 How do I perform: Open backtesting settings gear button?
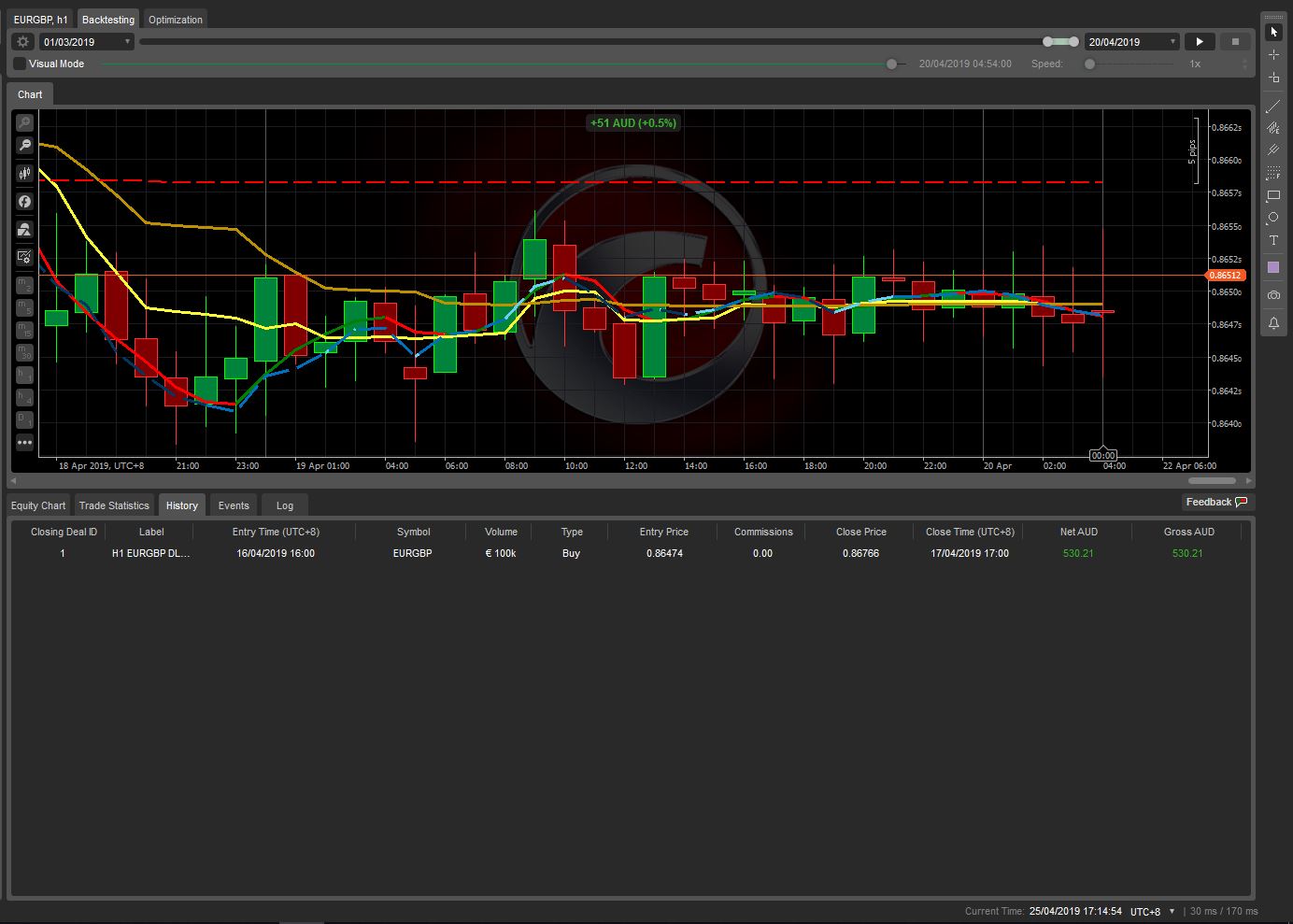[x=23, y=42]
